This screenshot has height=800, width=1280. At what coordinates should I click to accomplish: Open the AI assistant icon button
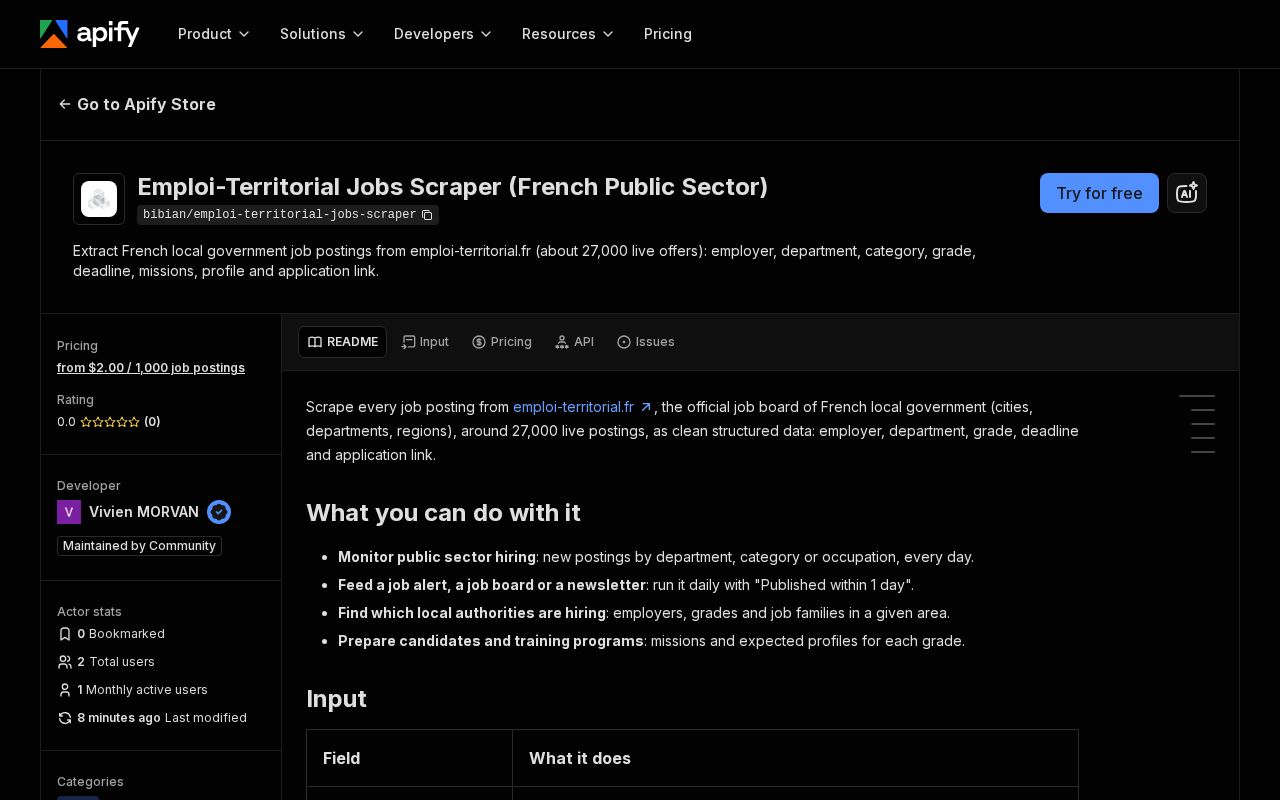click(x=1187, y=193)
